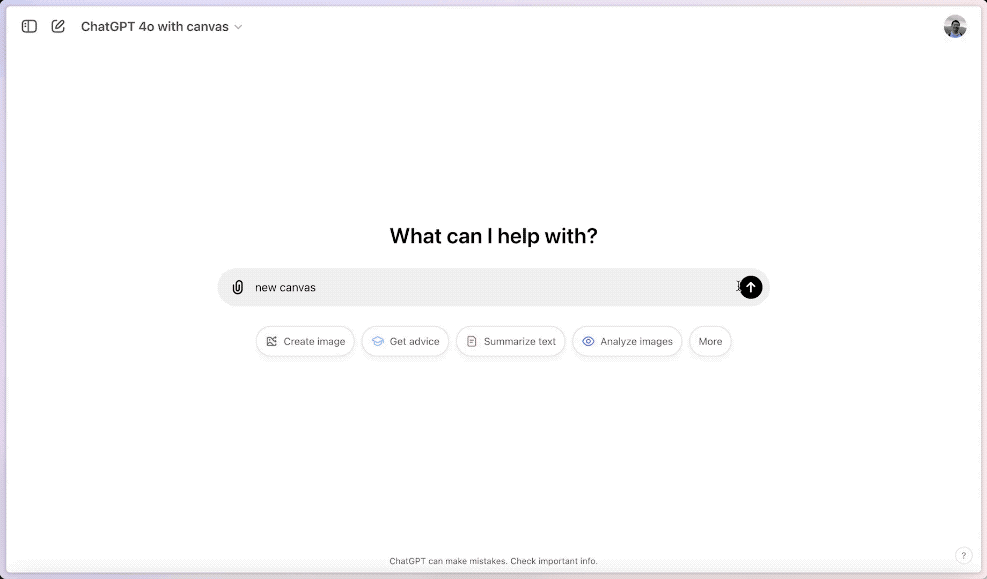
Task: Choose the Get advice suggestion
Action: (x=405, y=341)
